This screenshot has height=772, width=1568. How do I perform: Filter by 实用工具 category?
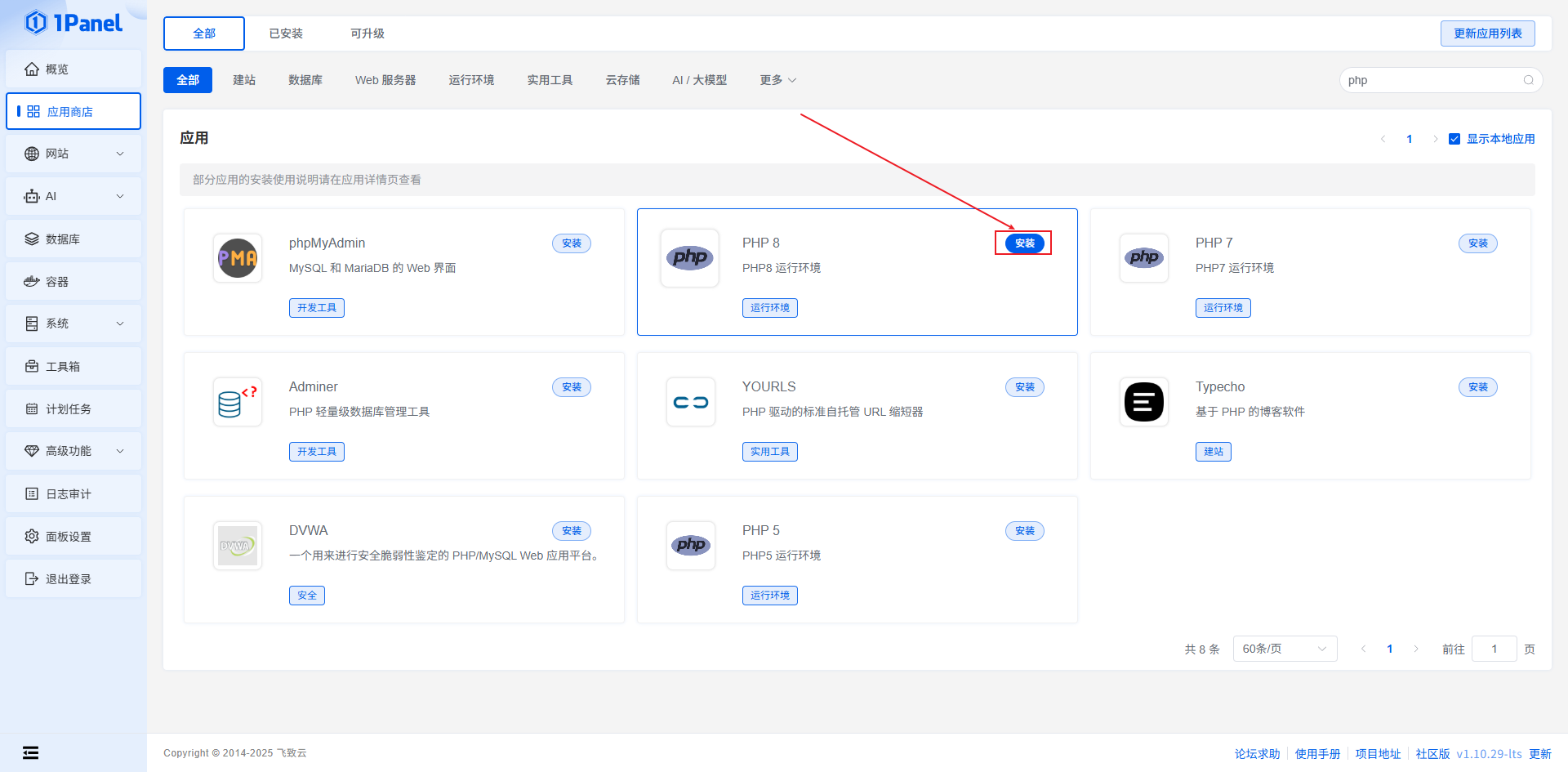coord(550,80)
